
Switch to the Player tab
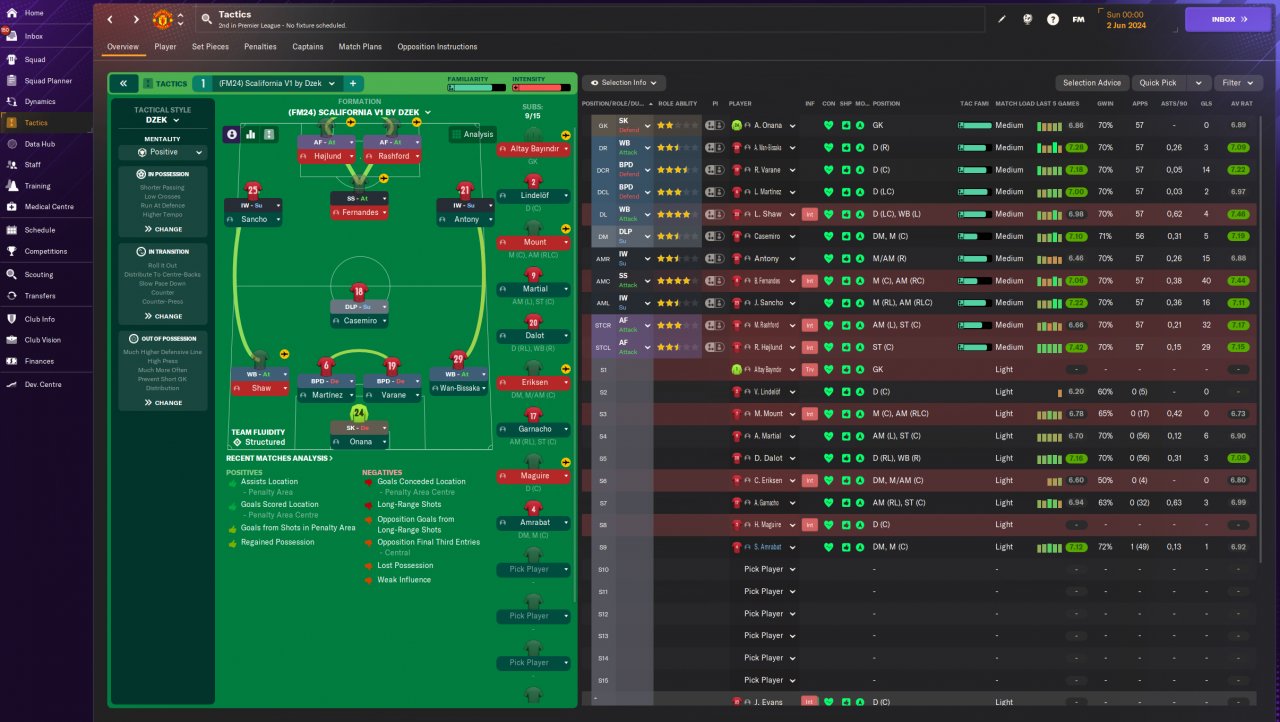tap(165, 47)
